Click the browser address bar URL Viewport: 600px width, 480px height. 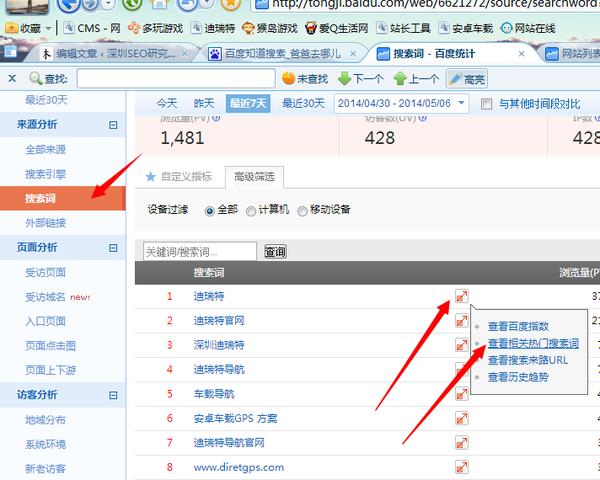(426, 4)
